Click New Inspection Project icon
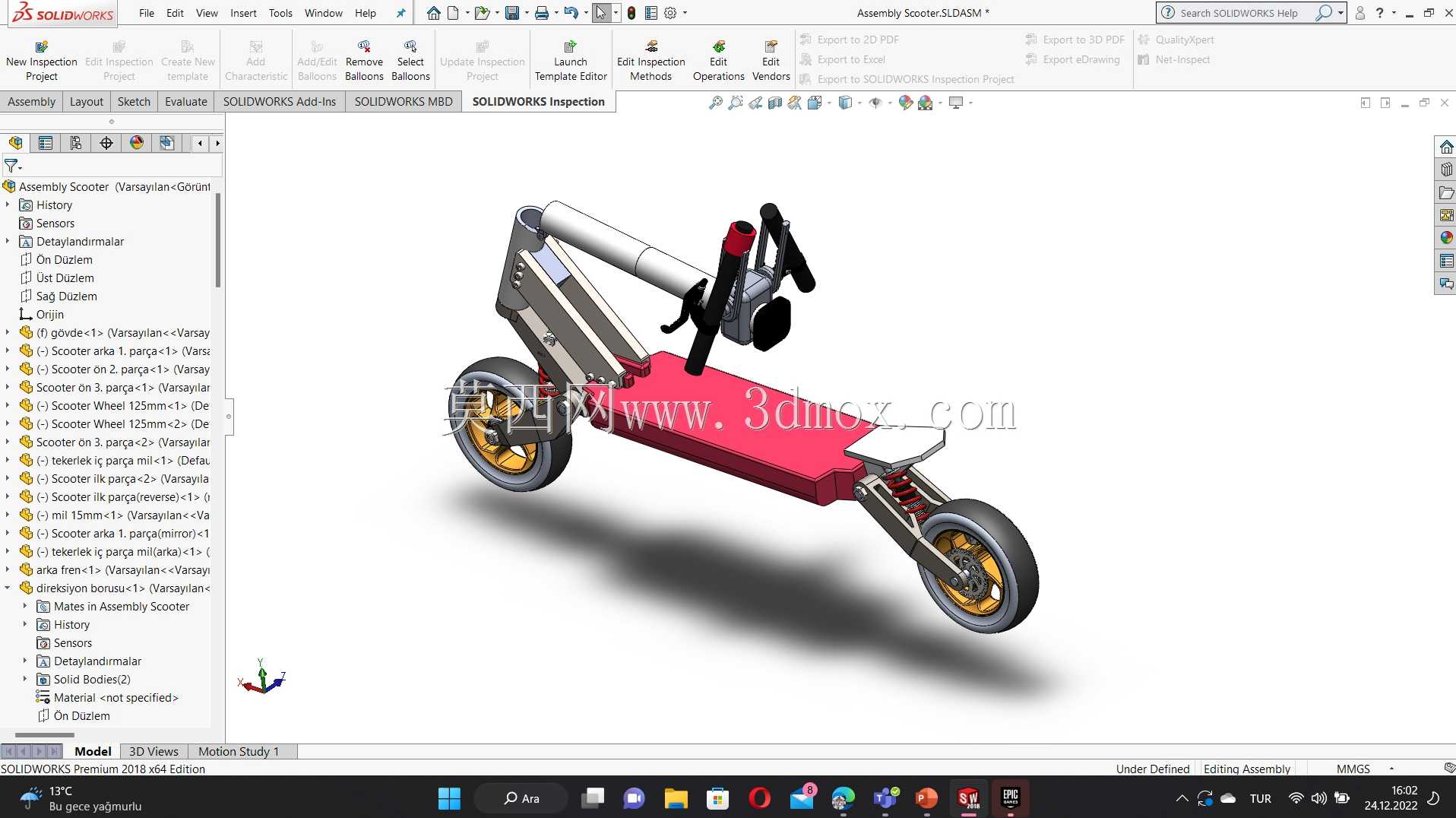This screenshot has height=818, width=1456. coord(41,47)
